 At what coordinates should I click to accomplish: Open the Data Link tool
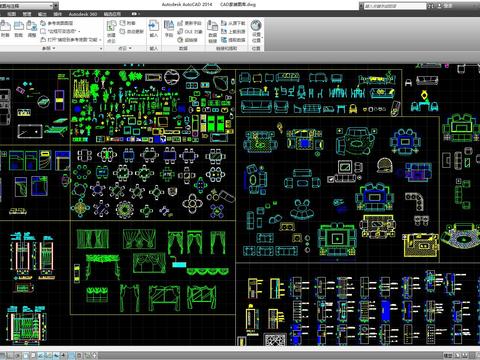pos(212,31)
